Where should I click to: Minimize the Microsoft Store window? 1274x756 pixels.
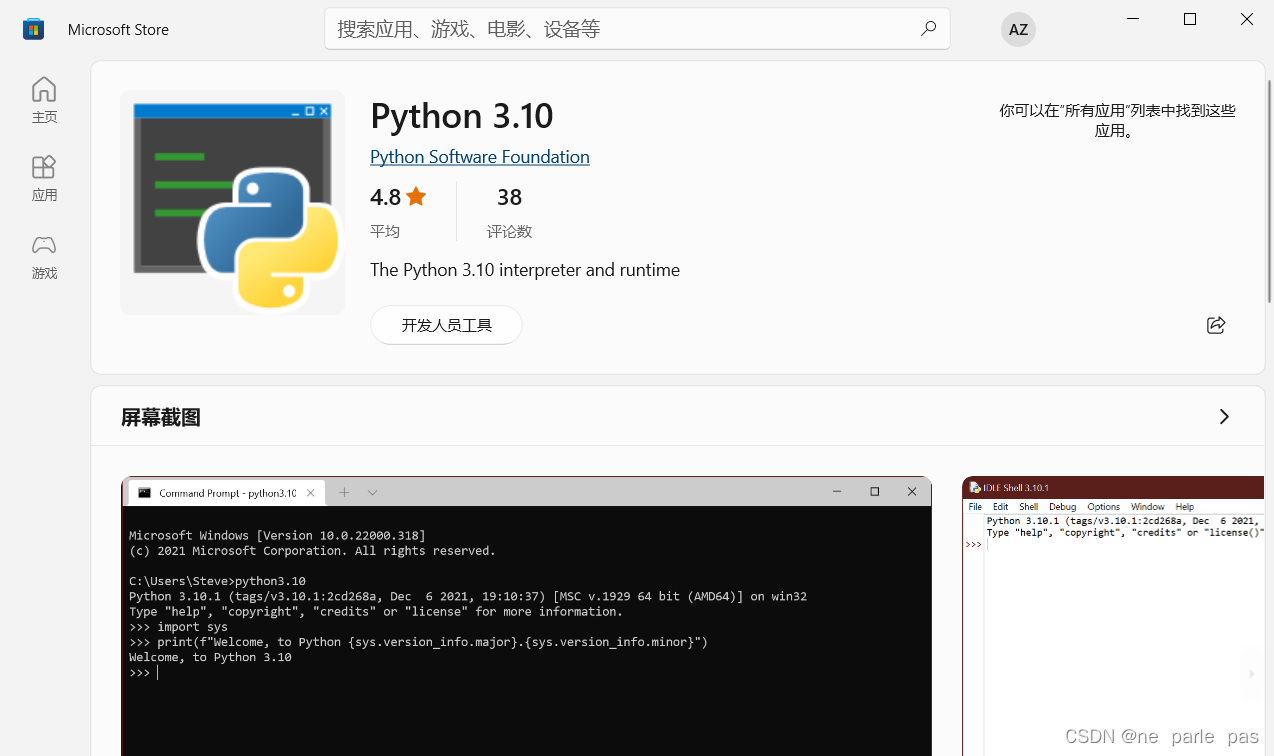pyautogui.click(x=1133, y=19)
